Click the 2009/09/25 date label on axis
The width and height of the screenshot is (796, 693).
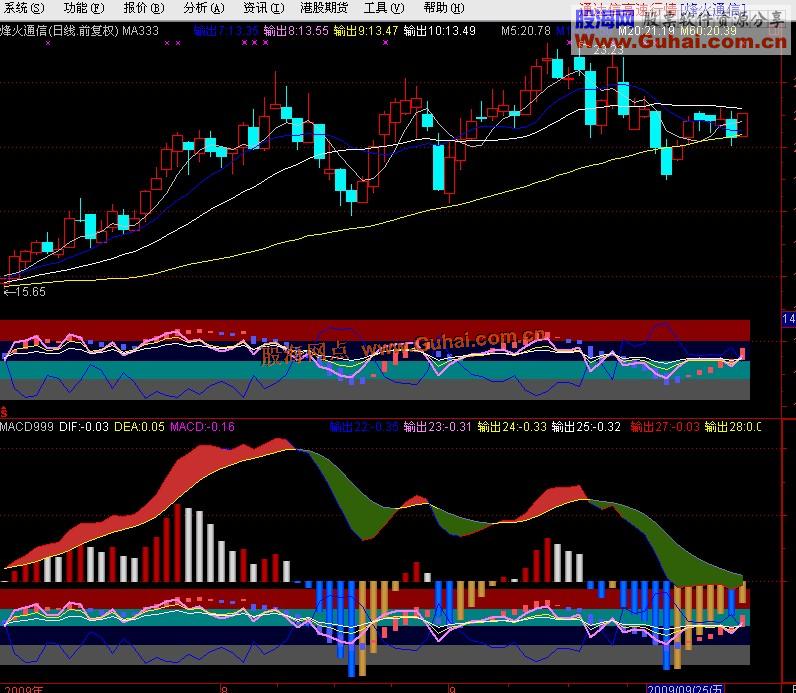[684, 688]
